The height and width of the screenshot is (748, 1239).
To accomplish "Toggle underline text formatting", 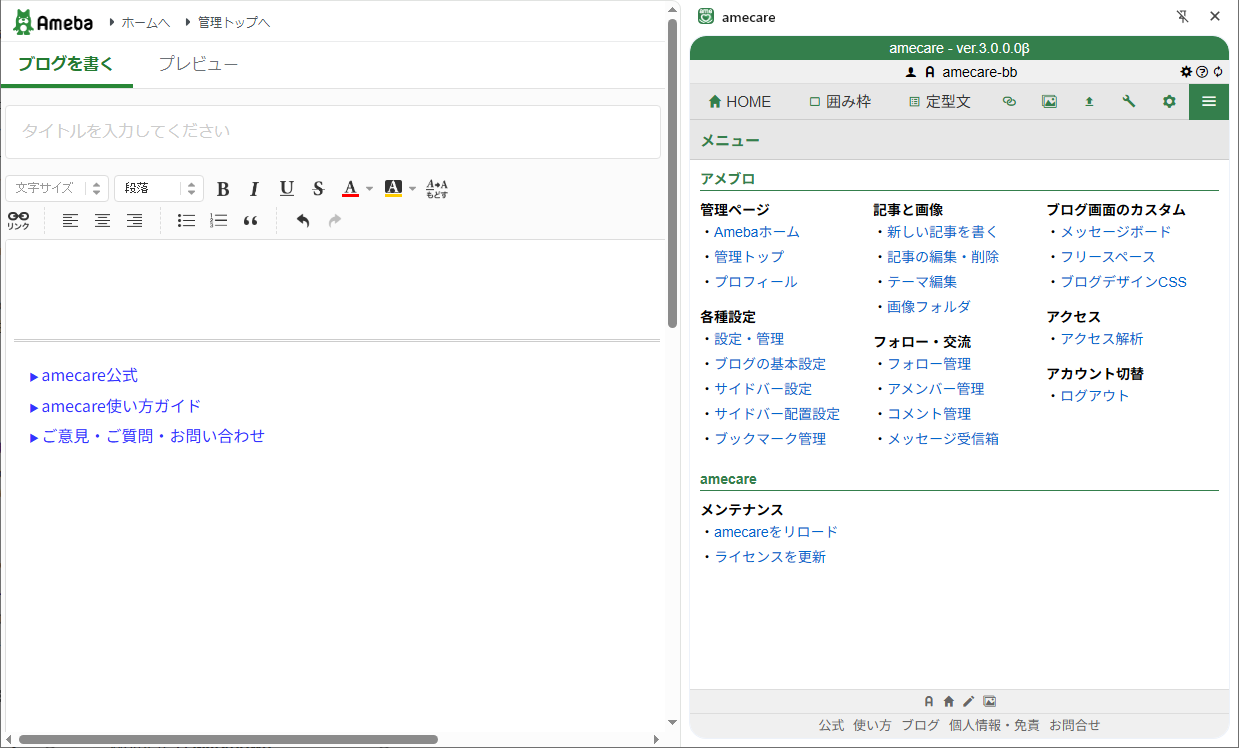I will pyautogui.click(x=286, y=189).
